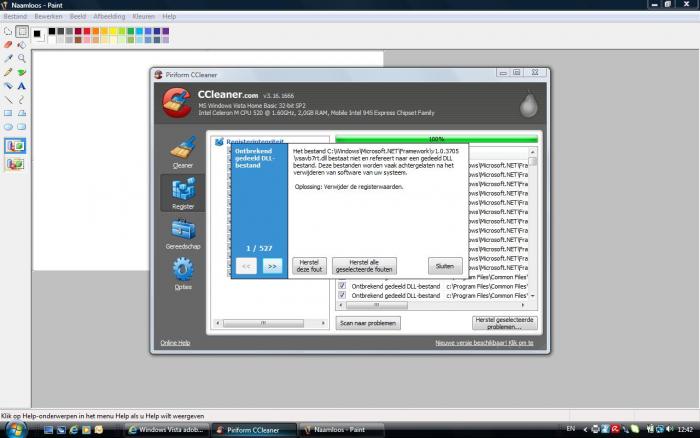
Task: Open the Kleuren menu in Paint
Action: coord(143,17)
